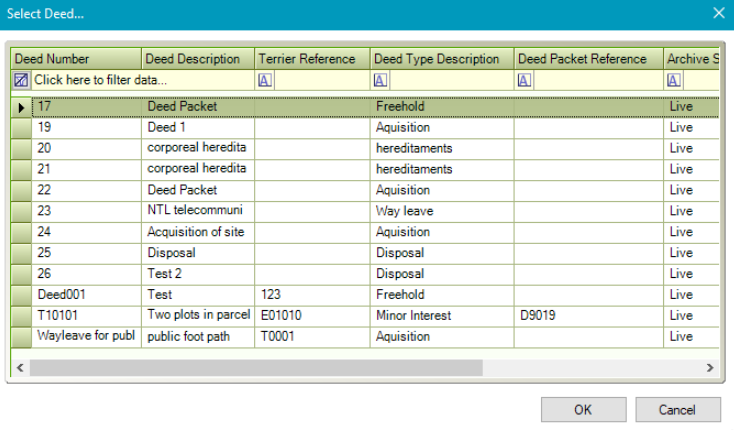Click the Deed Type Description column header
The height and width of the screenshot is (430, 734).
[x=441, y=59]
